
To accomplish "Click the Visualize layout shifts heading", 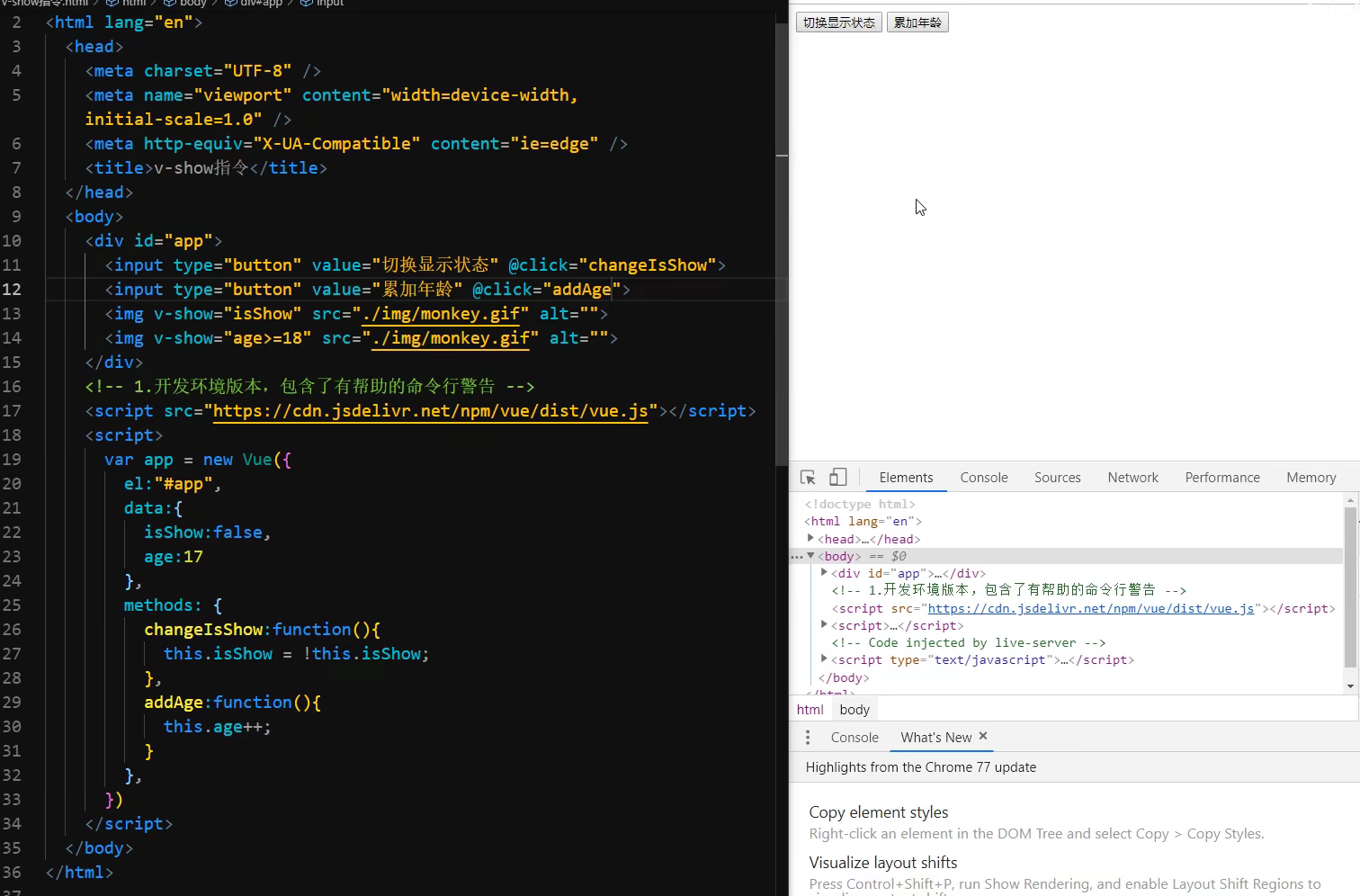I will coord(883,863).
